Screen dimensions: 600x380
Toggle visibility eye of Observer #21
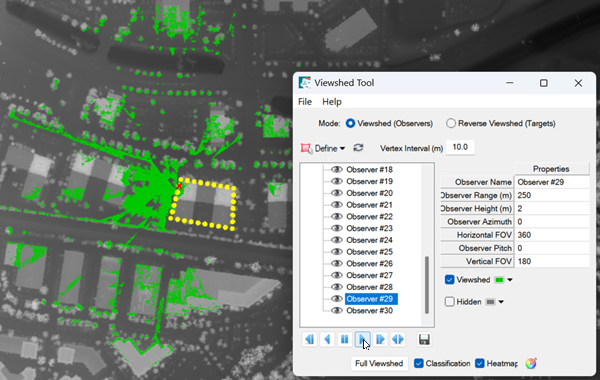336,205
